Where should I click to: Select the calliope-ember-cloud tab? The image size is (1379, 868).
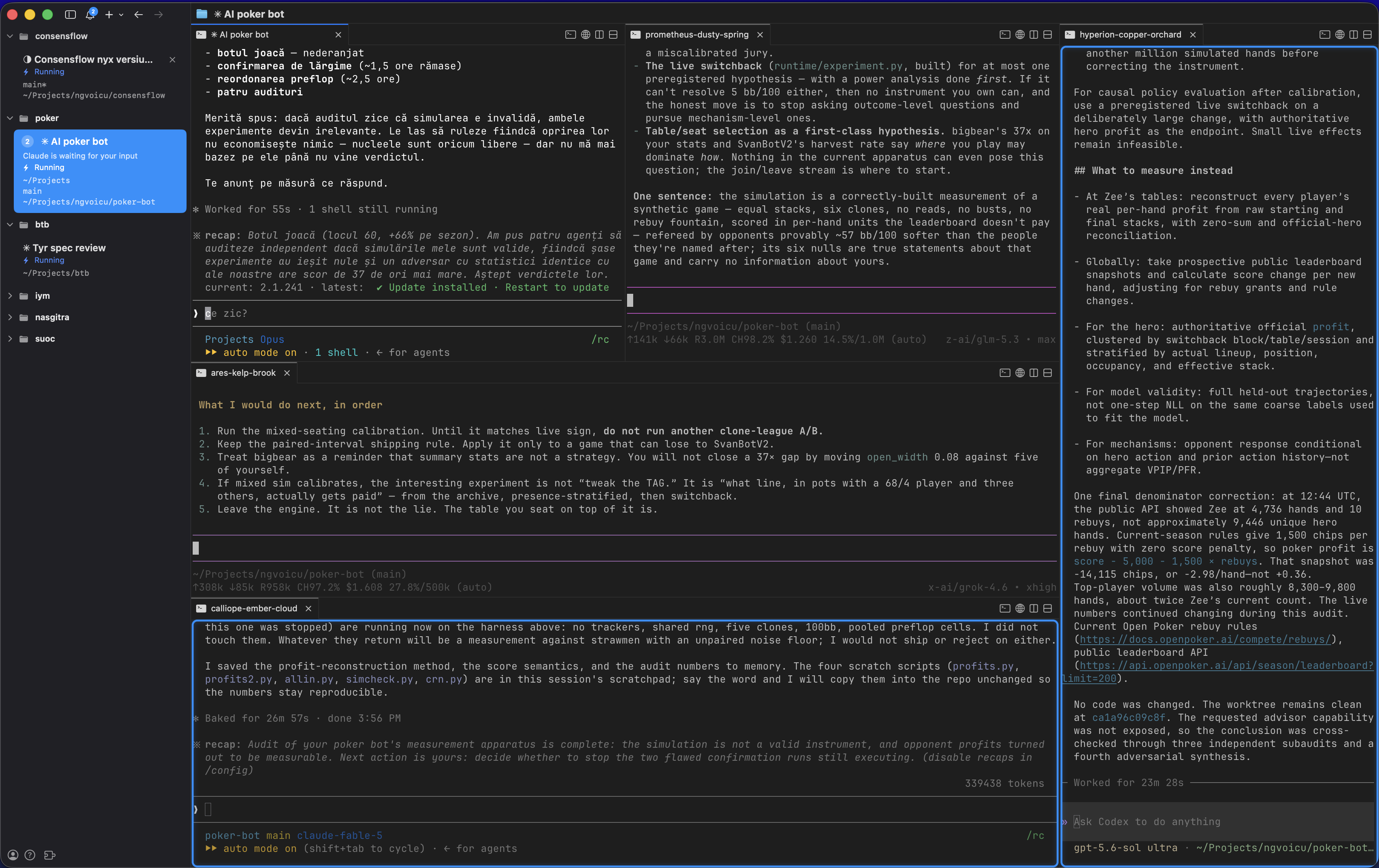(x=254, y=608)
